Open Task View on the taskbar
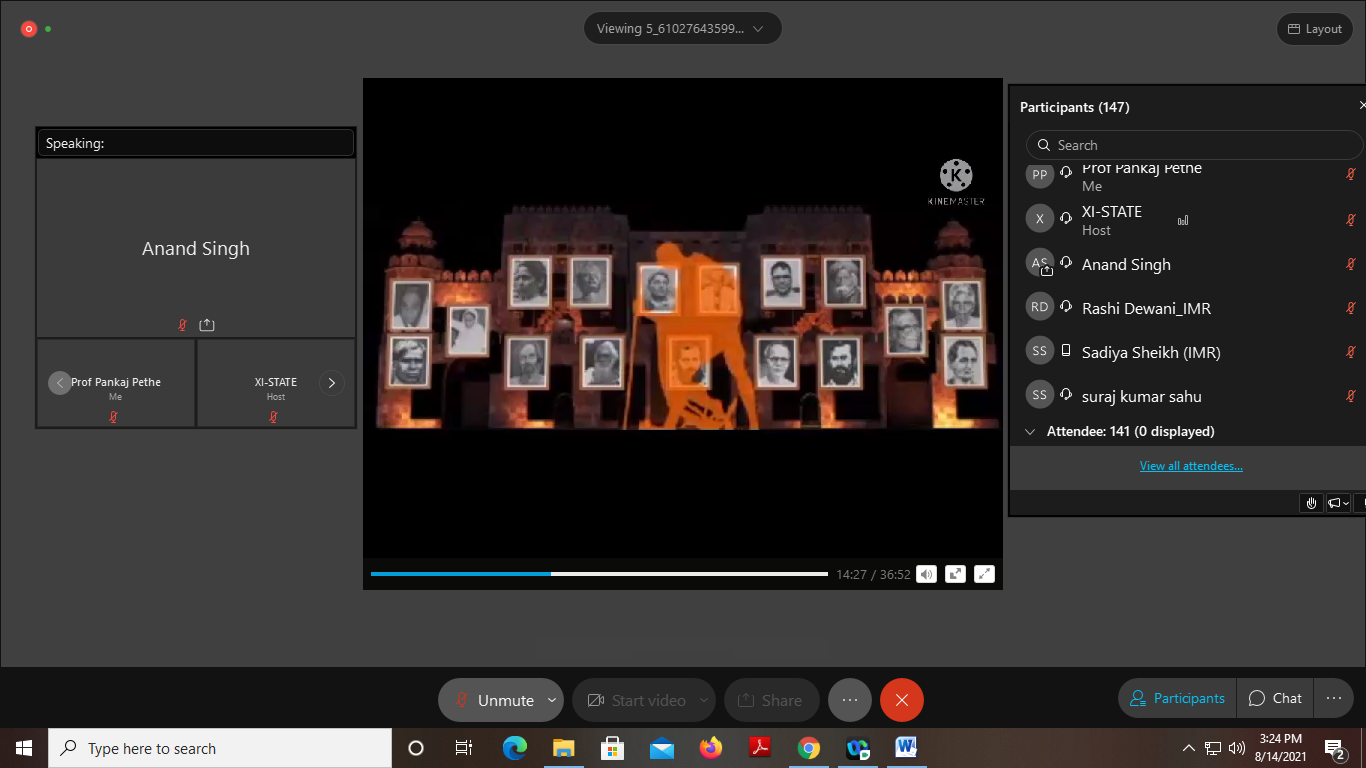 click(x=464, y=748)
